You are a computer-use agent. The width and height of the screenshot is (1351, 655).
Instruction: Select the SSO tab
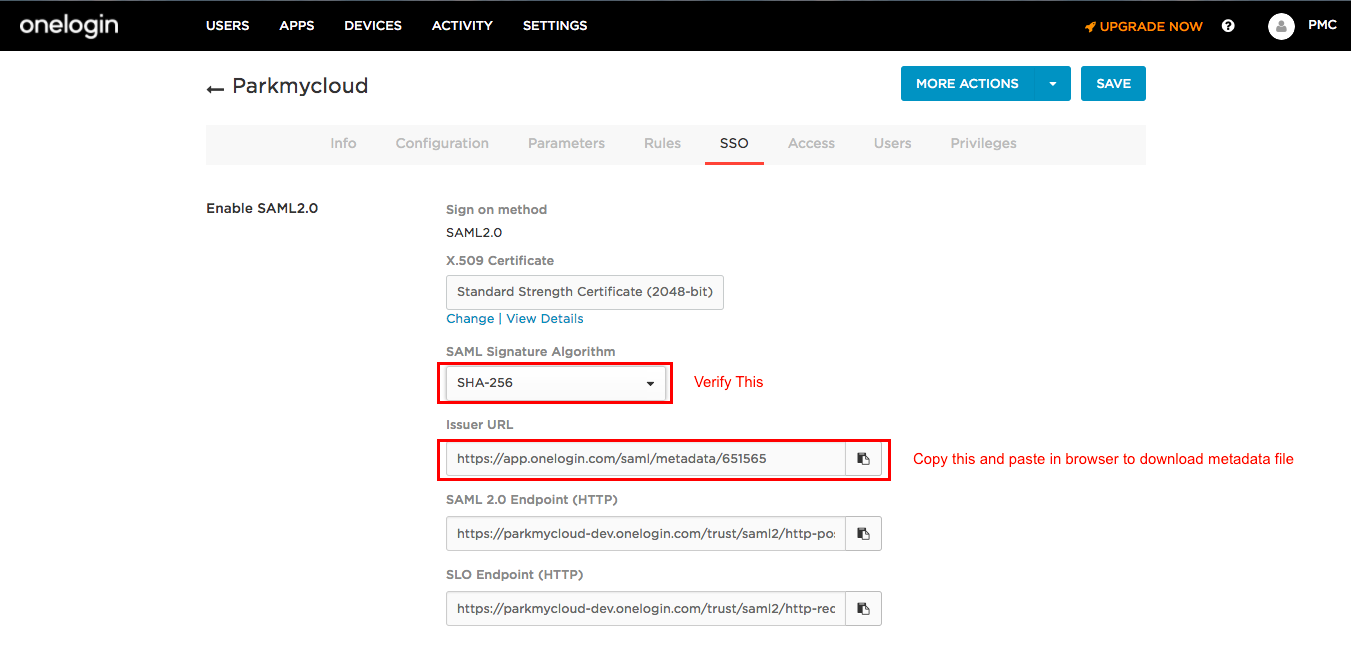tap(734, 143)
